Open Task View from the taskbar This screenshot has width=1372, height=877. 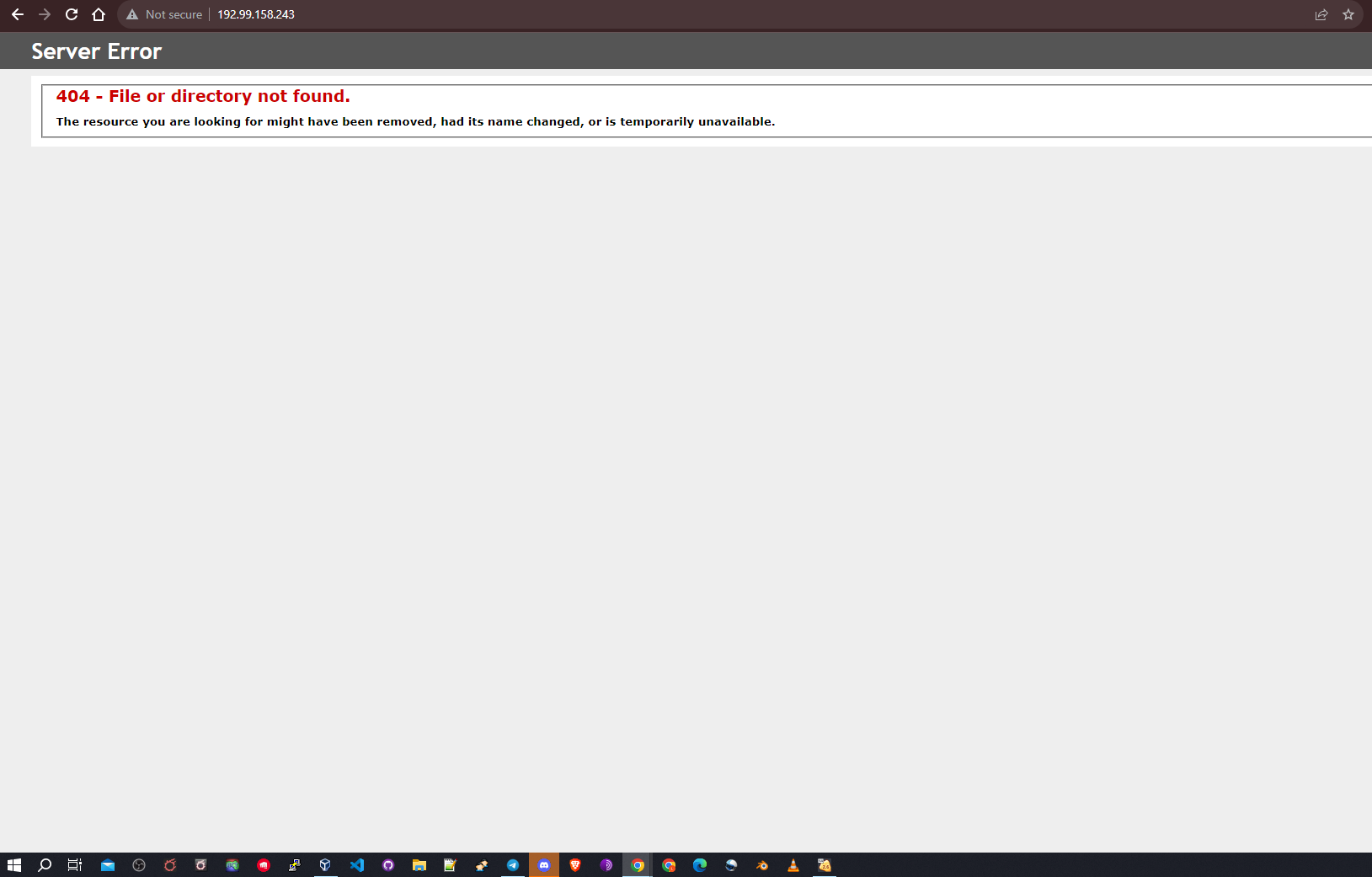pyautogui.click(x=75, y=865)
